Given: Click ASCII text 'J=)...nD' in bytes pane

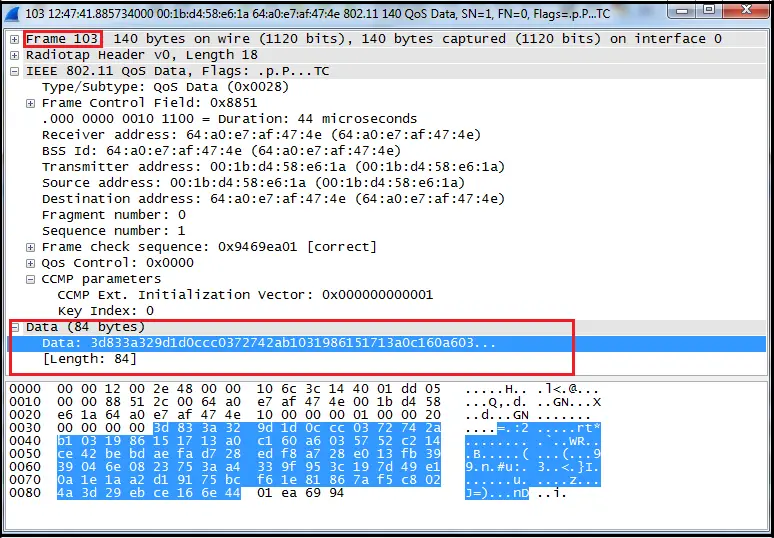Looking at the screenshot, I should (497, 493).
